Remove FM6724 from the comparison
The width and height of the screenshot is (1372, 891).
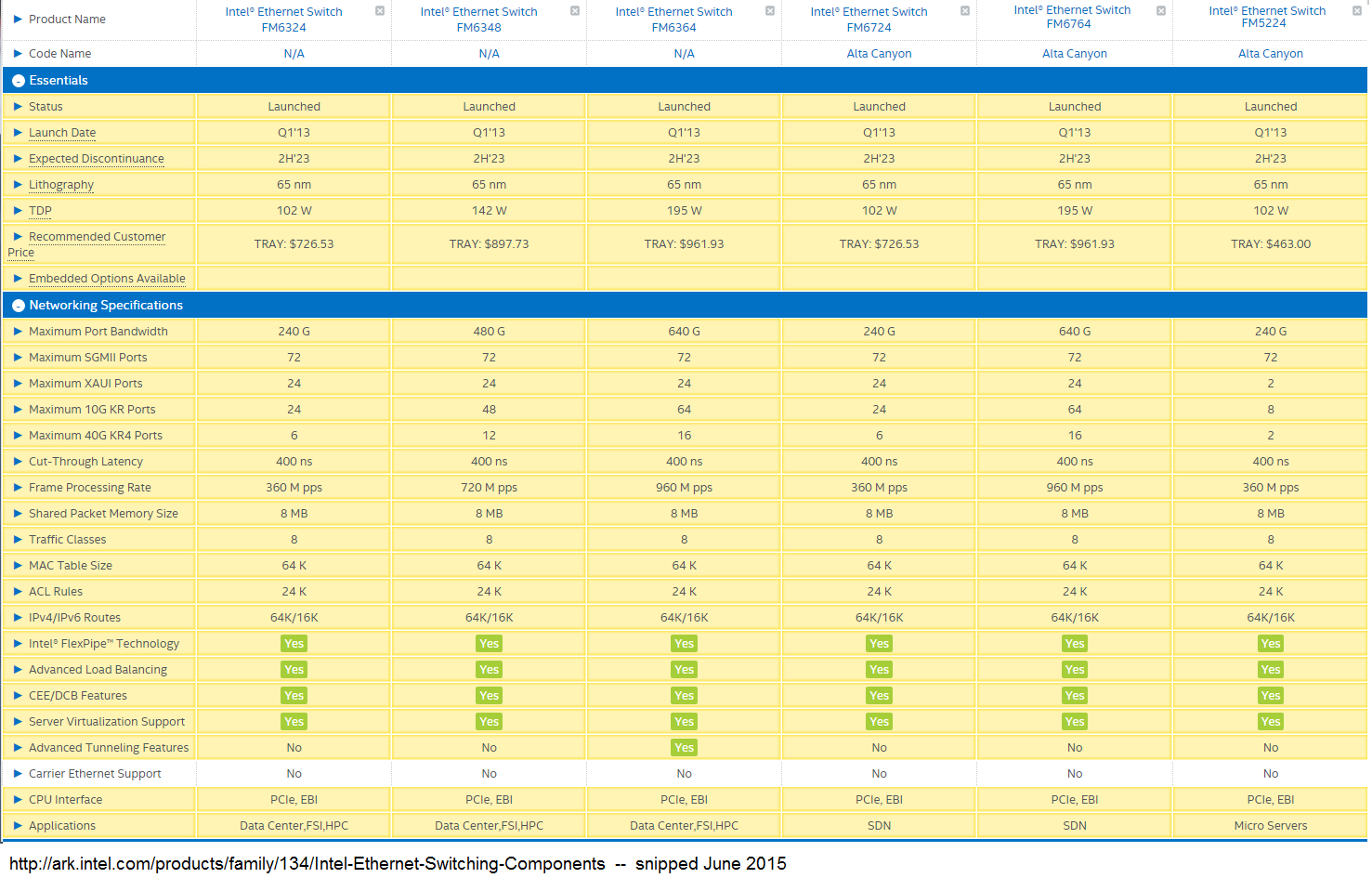coord(965,11)
